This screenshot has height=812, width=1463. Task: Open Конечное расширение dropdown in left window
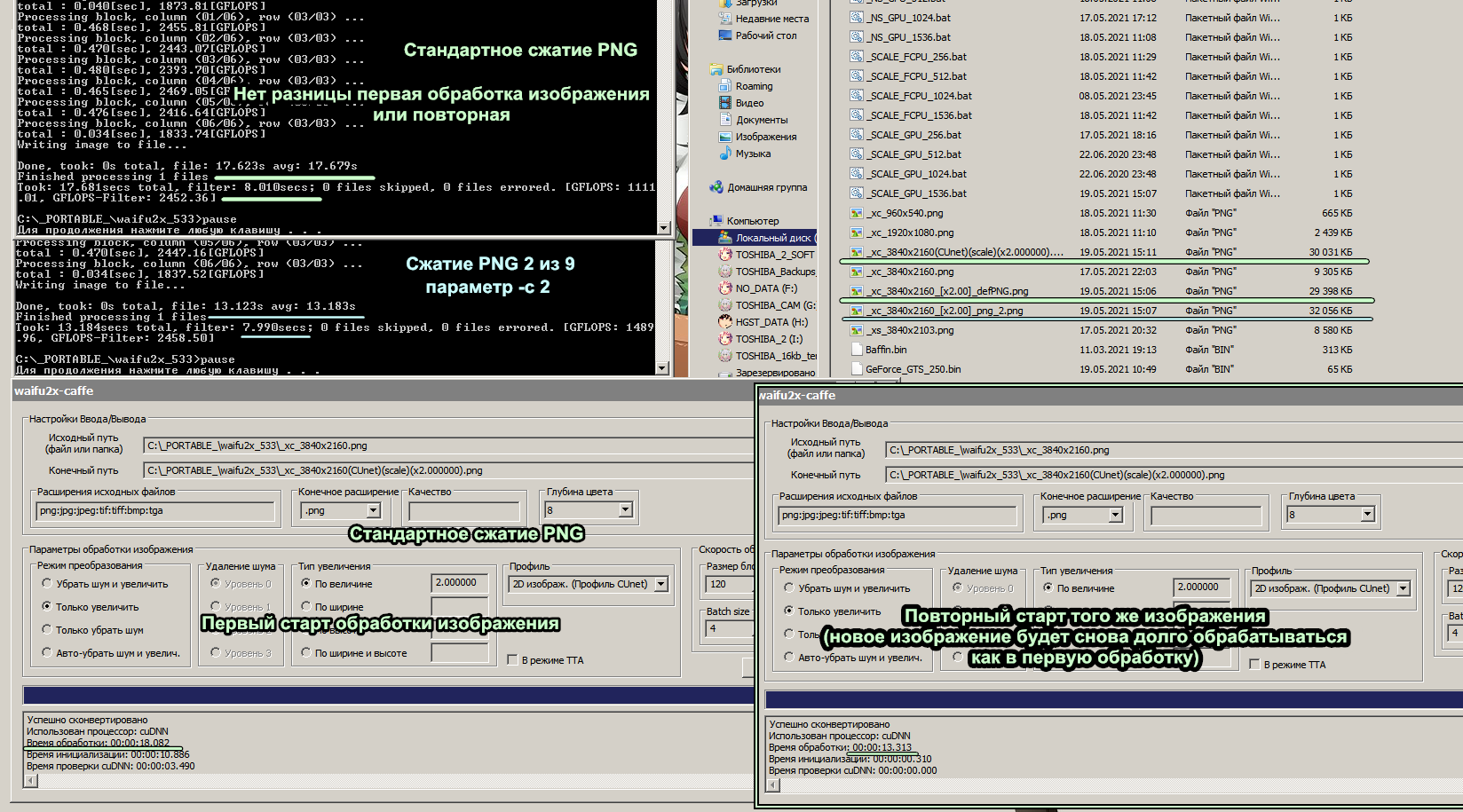pyautogui.click(x=374, y=510)
